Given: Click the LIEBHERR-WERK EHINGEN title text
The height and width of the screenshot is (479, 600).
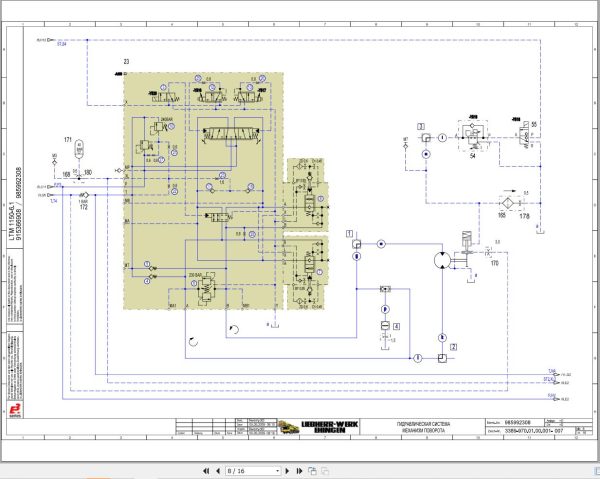Looking at the screenshot, I should 330,427.
